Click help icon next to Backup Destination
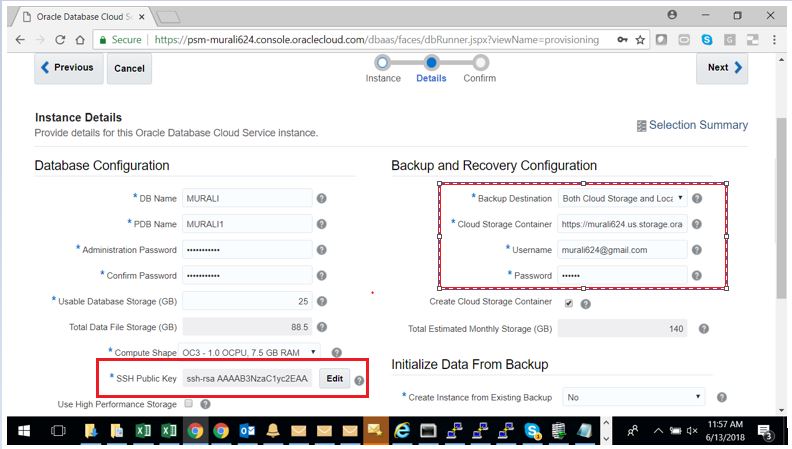This screenshot has height=449, width=792. pos(697,198)
